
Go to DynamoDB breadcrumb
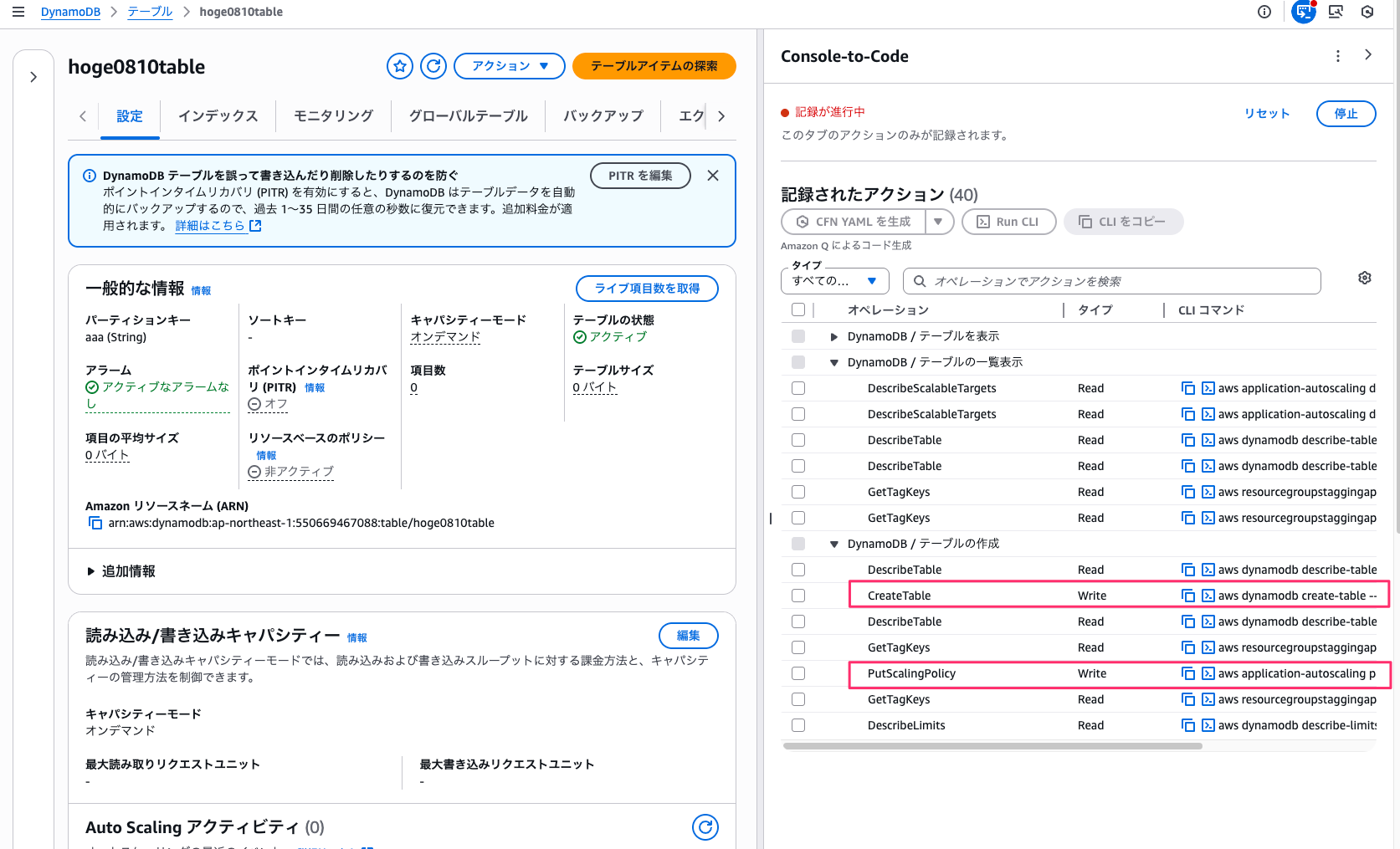70,12
